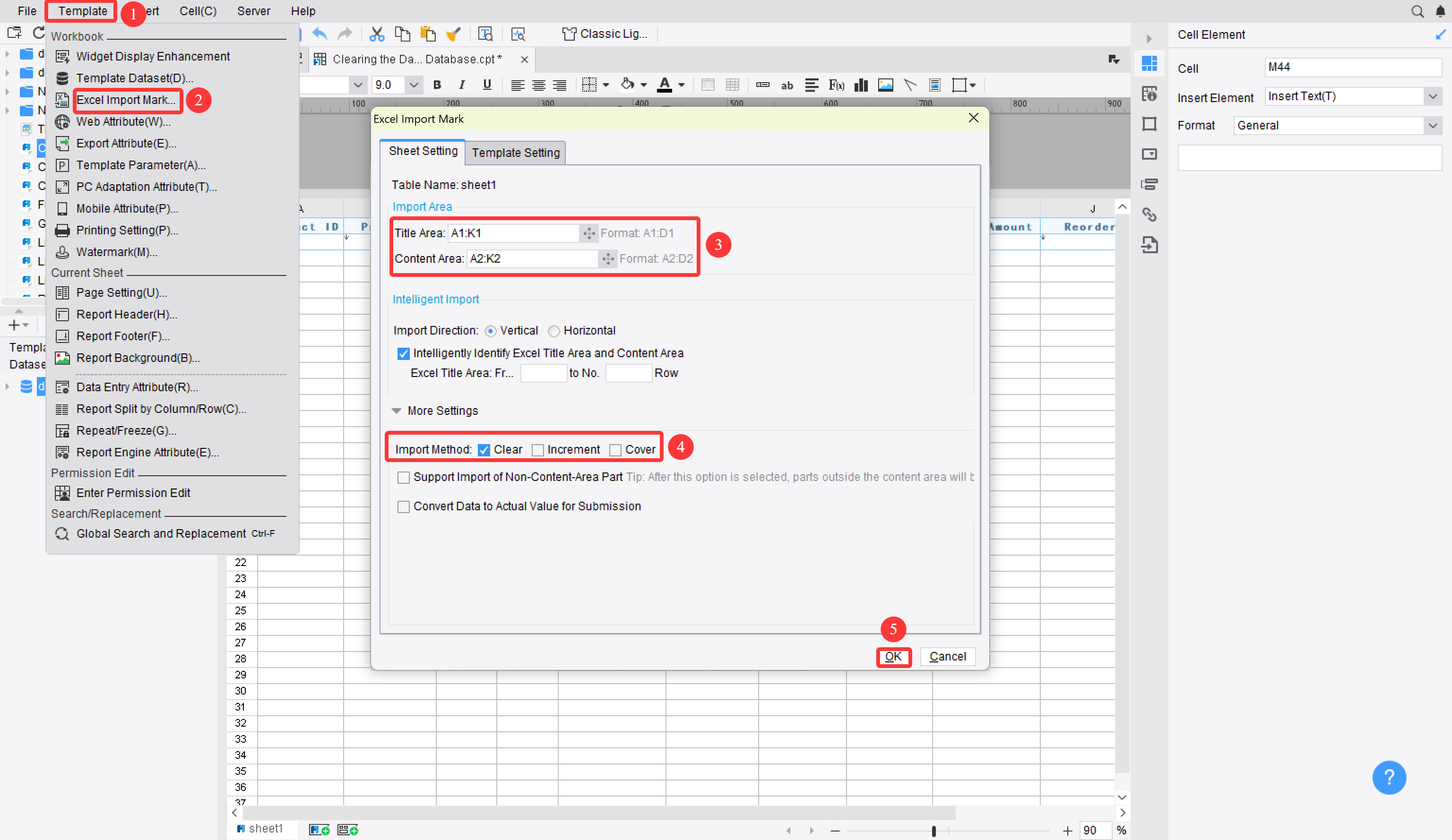This screenshot has height=840, width=1452.
Task: Click the blue help question mark button
Action: pyautogui.click(x=1389, y=777)
